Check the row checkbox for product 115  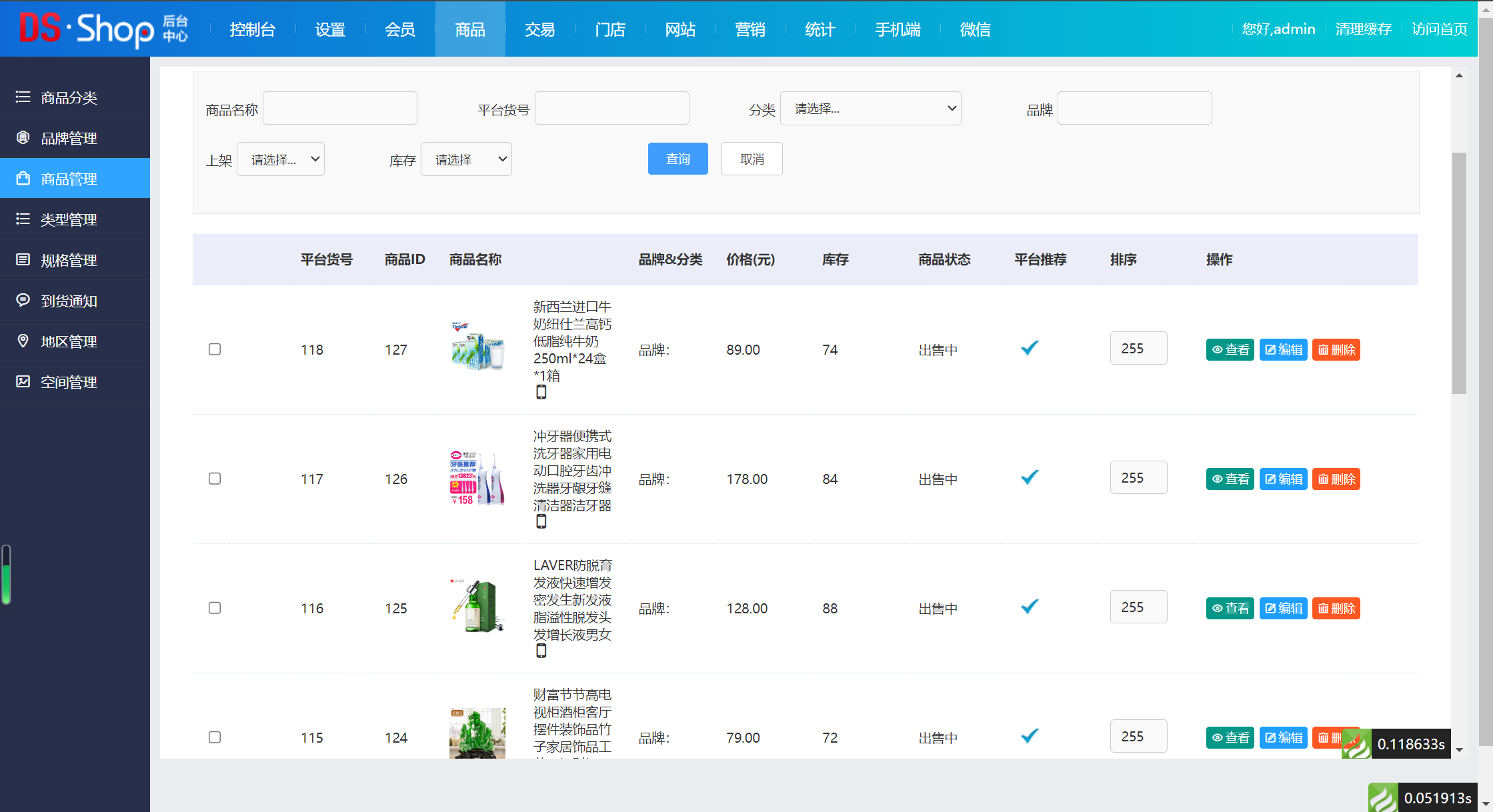[215, 737]
